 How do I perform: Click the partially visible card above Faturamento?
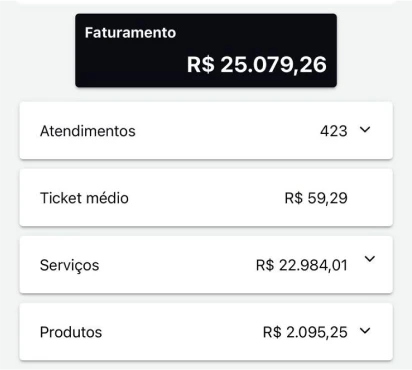pos(206,2)
